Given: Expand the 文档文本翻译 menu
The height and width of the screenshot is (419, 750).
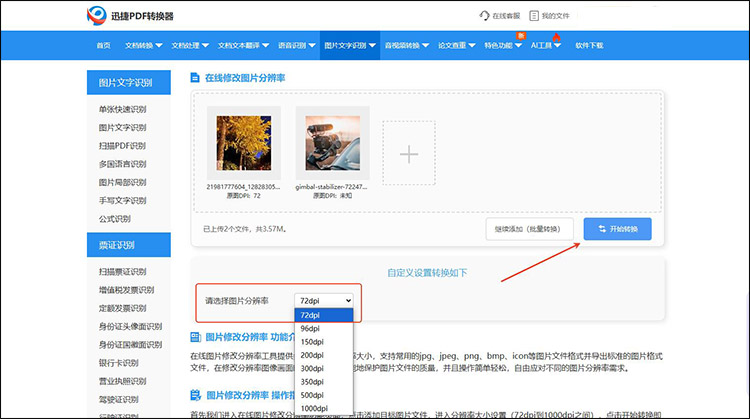Looking at the screenshot, I should tap(243, 45).
